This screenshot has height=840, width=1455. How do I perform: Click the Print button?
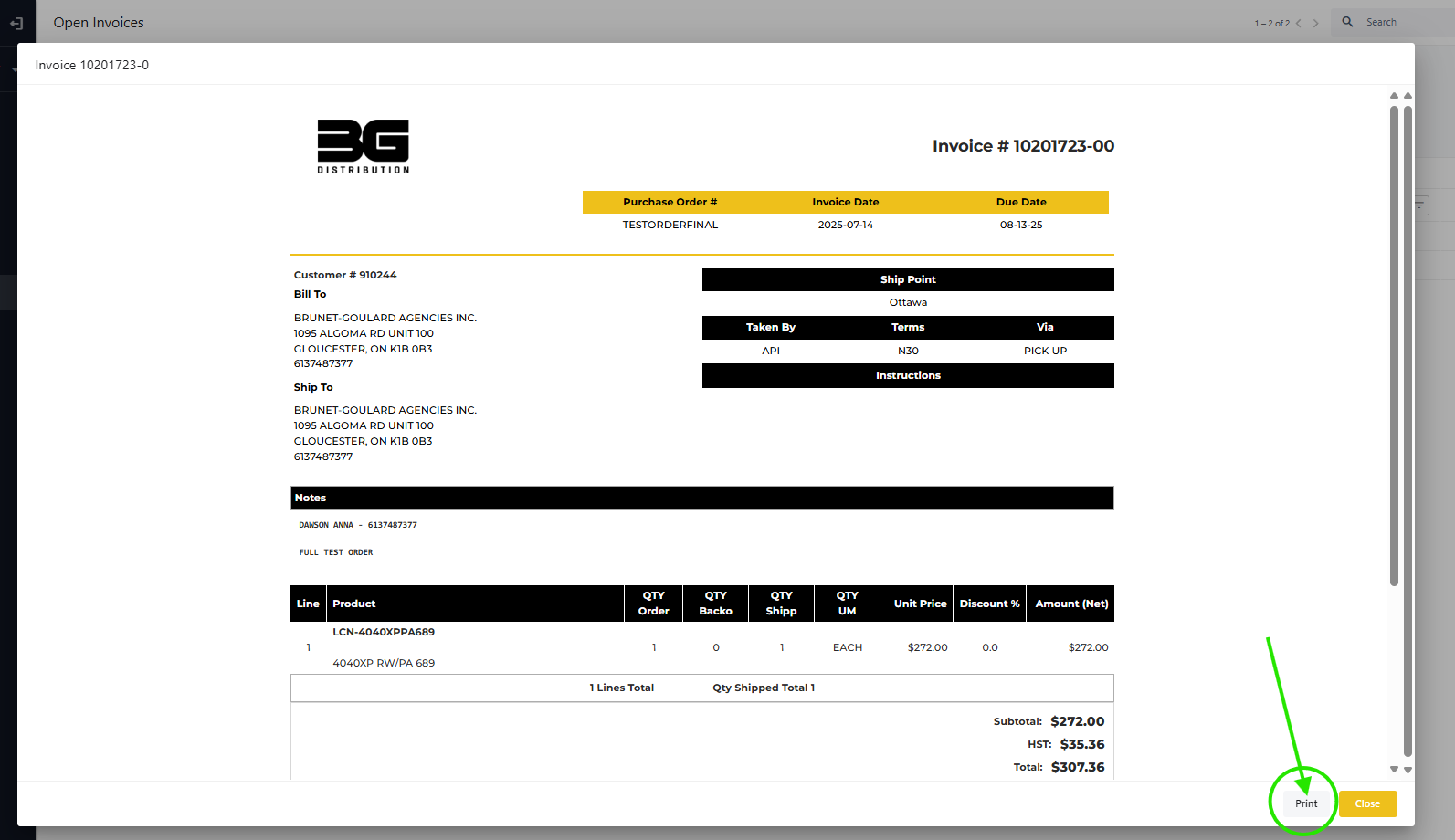[x=1306, y=803]
